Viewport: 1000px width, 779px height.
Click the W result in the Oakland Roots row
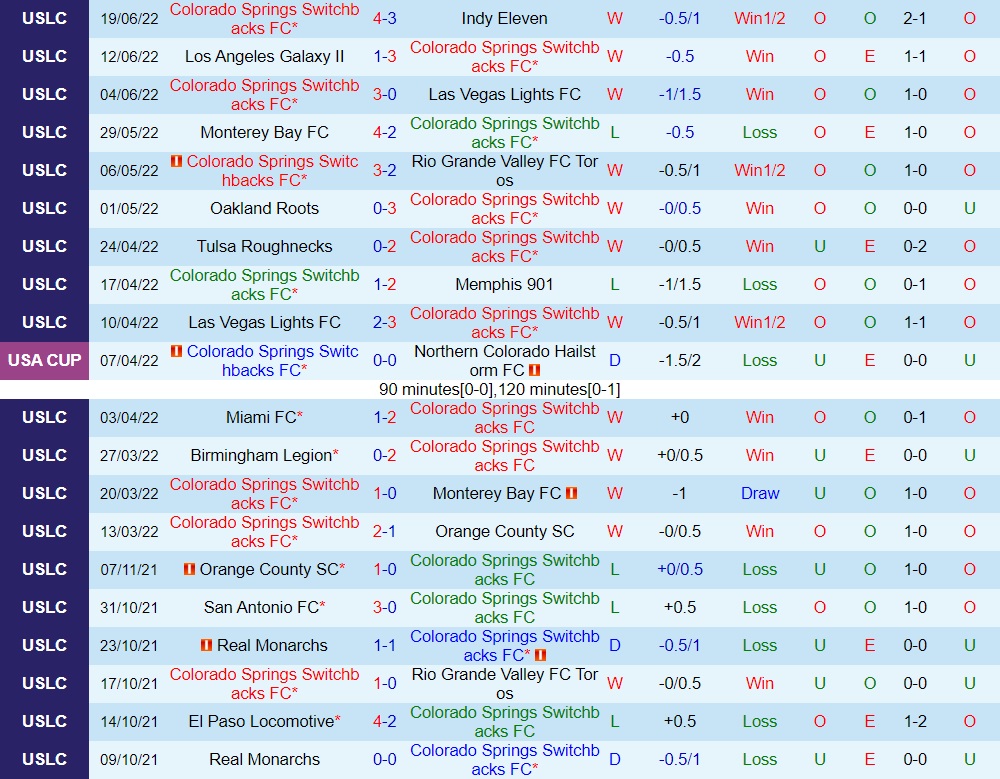click(615, 208)
